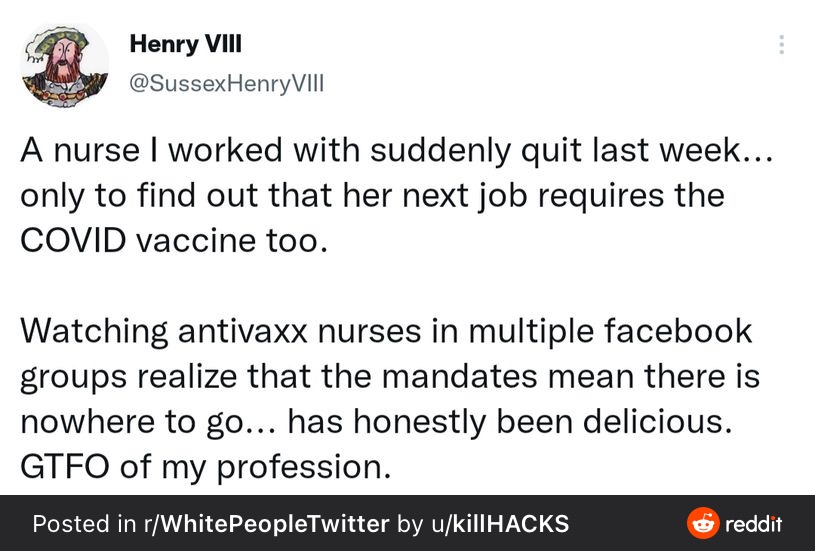Open the Henry VIII cartoon avatar

tap(64, 65)
